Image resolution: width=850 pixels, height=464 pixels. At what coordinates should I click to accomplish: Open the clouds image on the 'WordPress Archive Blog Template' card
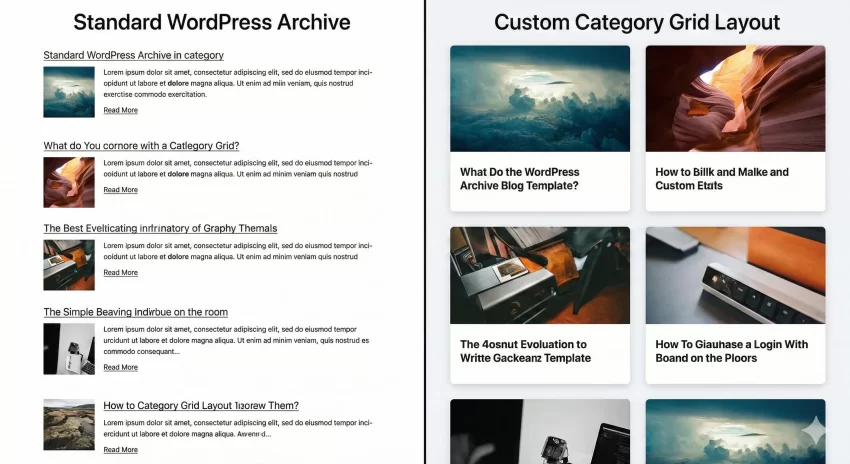point(540,99)
